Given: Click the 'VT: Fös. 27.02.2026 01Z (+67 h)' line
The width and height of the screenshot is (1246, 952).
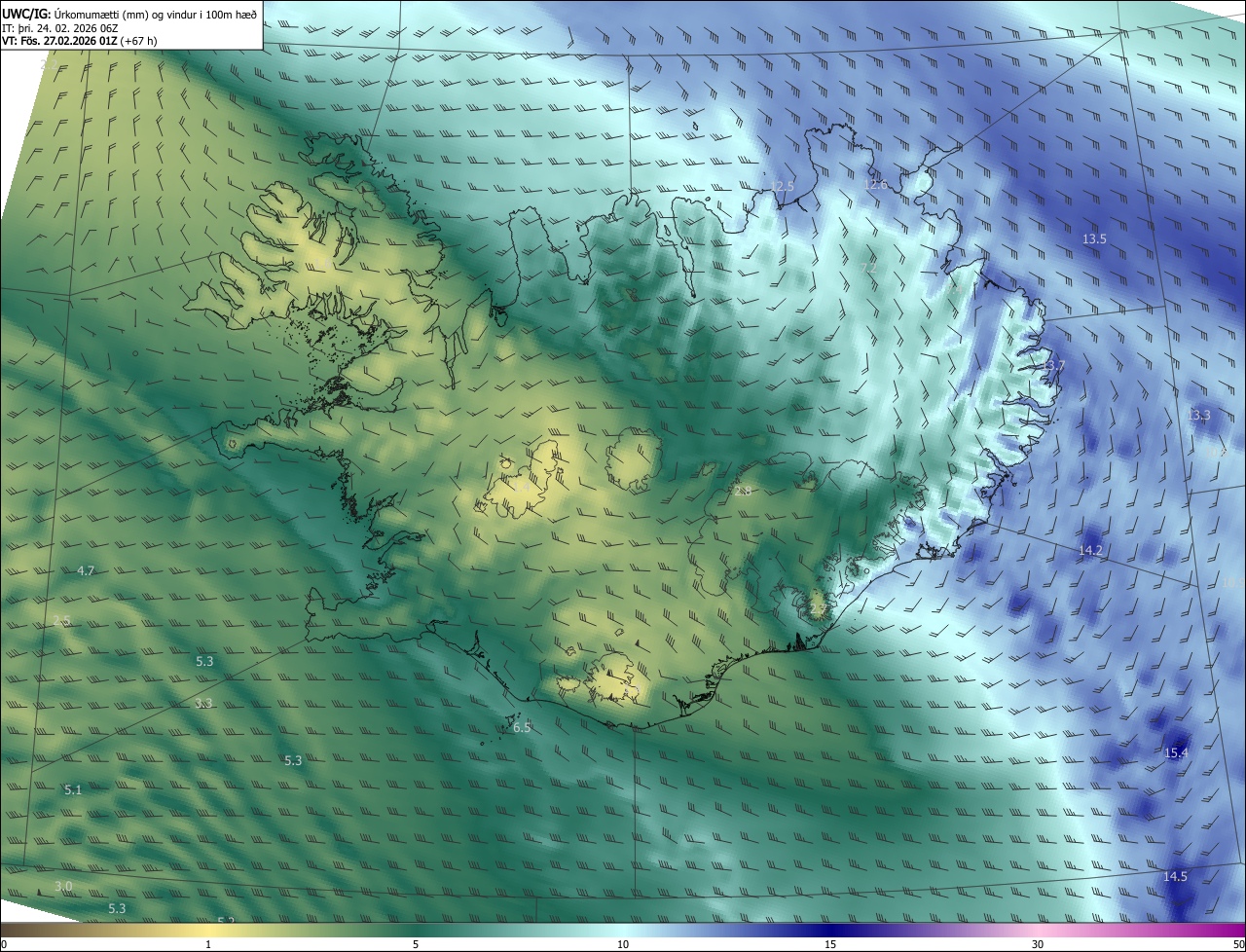Looking at the screenshot, I should point(80,41).
